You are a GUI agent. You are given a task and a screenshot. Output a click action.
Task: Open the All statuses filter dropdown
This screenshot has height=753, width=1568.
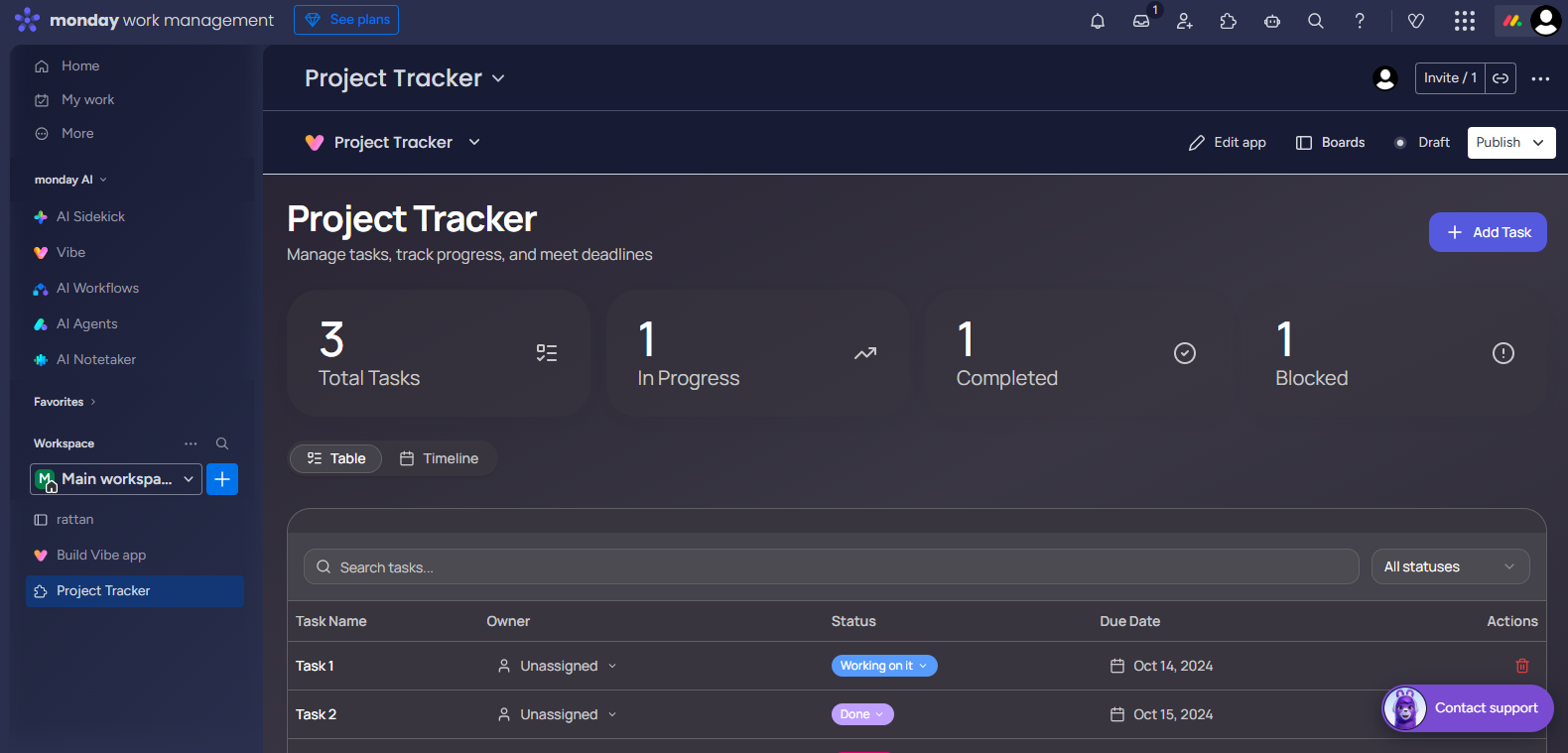(1451, 566)
